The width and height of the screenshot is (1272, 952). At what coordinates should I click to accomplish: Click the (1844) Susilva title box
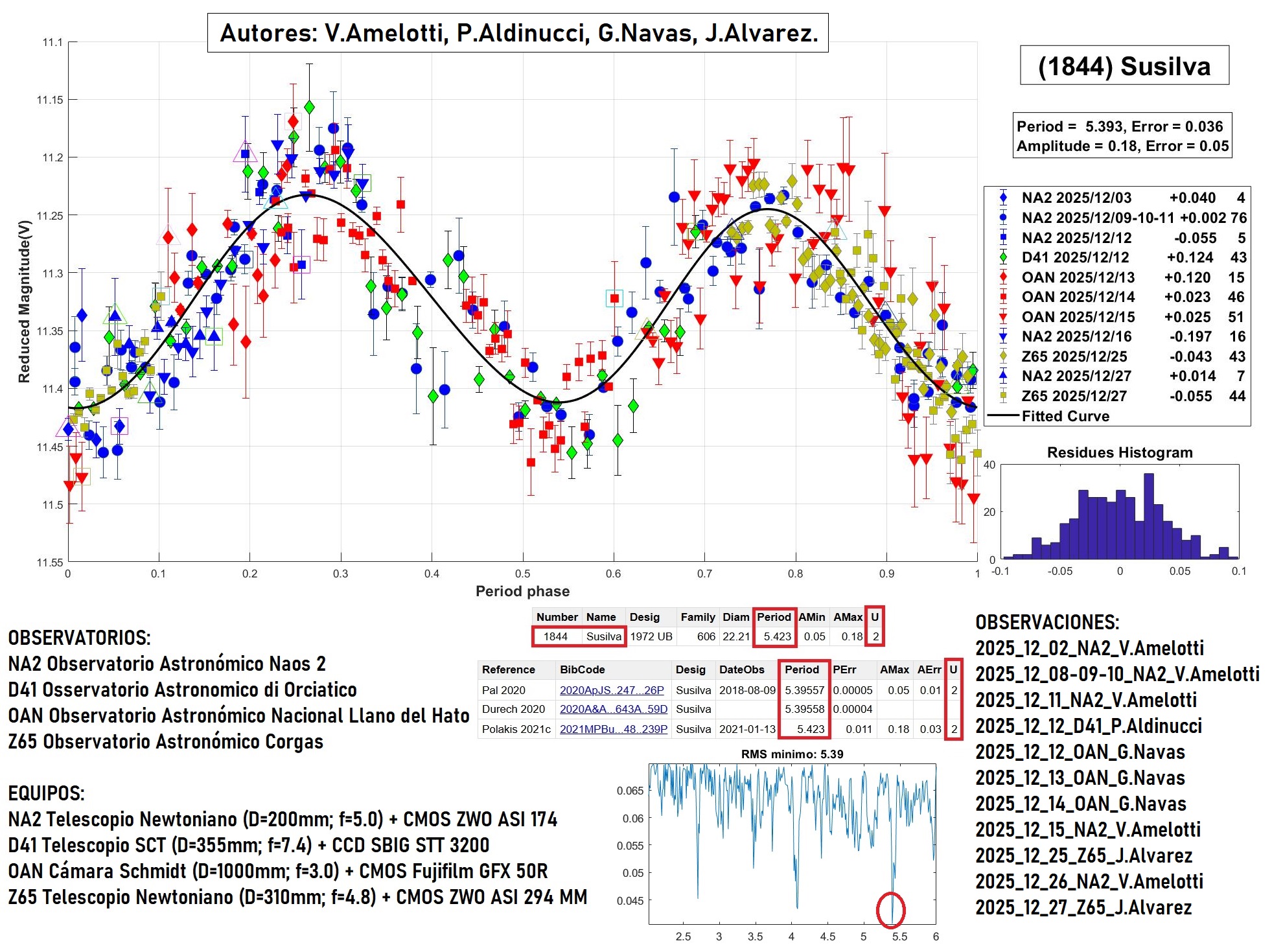click(x=1124, y=65)
